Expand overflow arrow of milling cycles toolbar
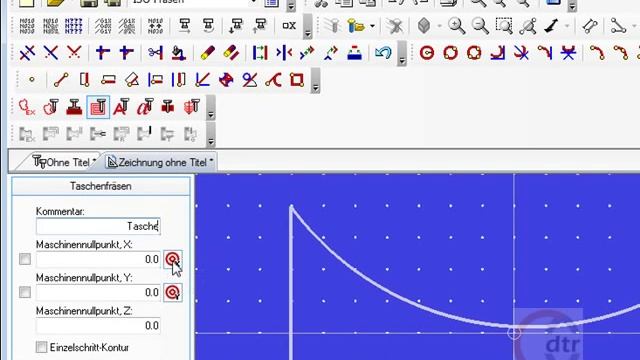 point(211,109)
